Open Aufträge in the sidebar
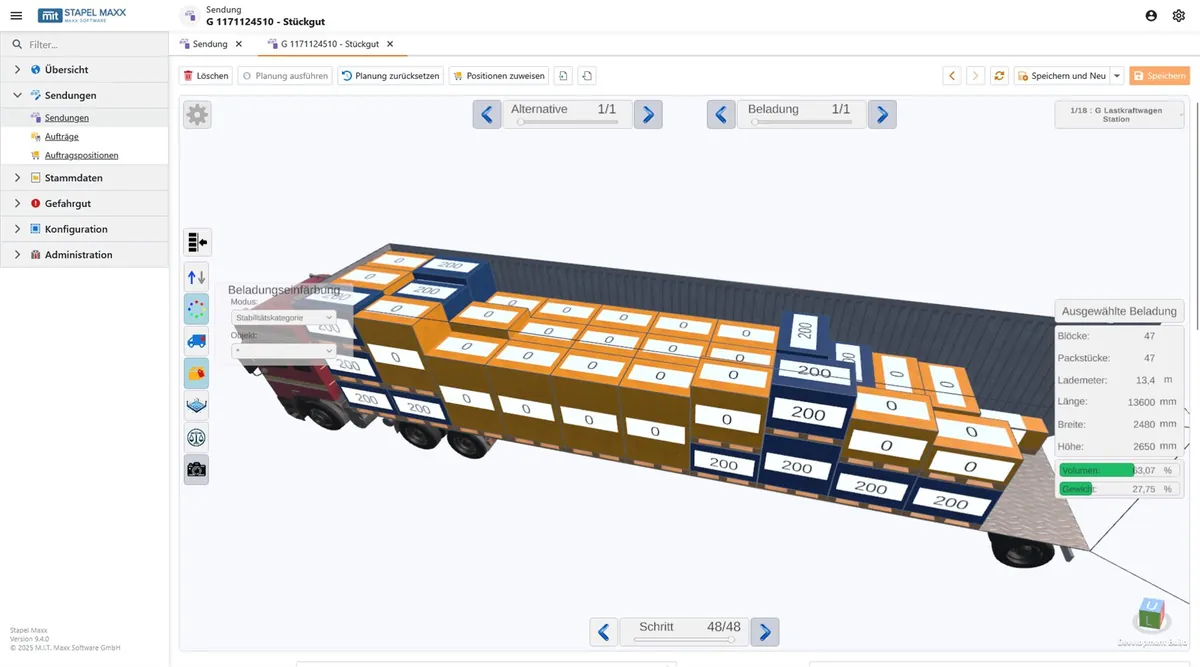 pos(61,137)
